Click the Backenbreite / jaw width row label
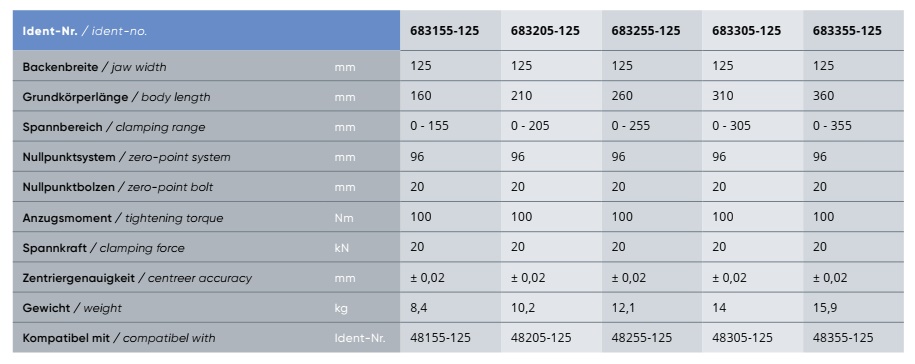The image size is (915, 364). coord(95,67)
